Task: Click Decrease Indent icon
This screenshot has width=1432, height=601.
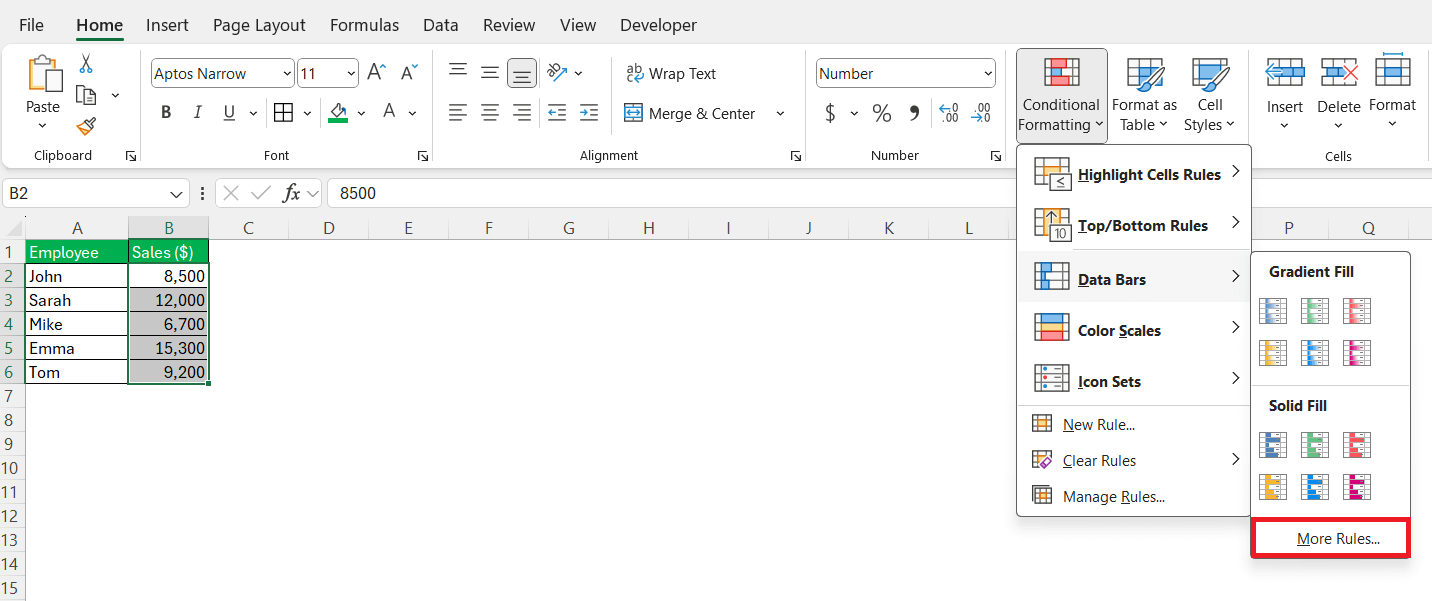Action: [x=557, y=113]
